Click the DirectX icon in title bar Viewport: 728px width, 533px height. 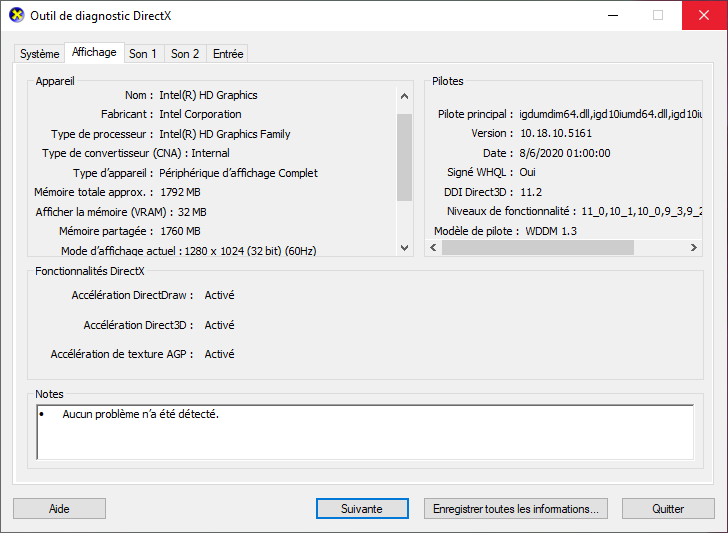point(17,15)
